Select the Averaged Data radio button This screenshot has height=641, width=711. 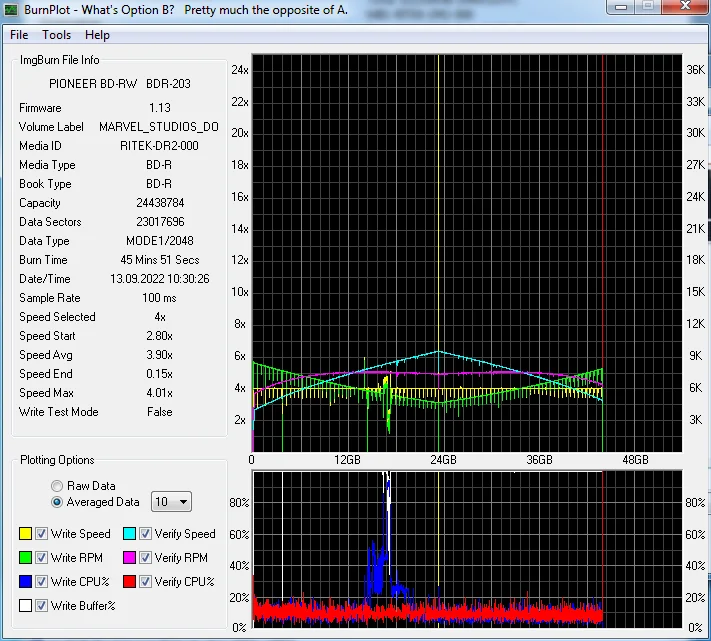coord(57,502)
